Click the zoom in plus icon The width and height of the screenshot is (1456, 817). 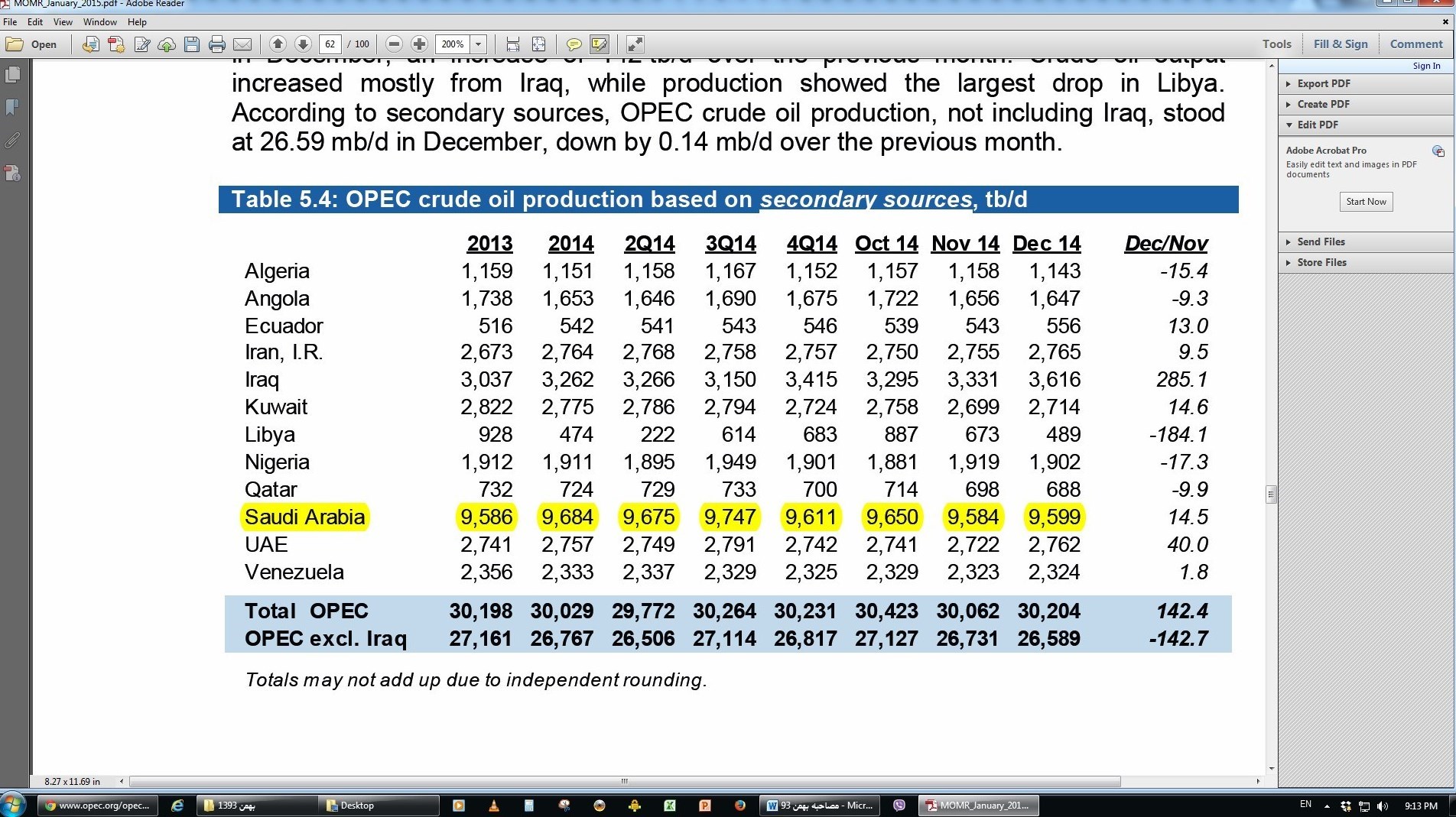tap(419, 44)
